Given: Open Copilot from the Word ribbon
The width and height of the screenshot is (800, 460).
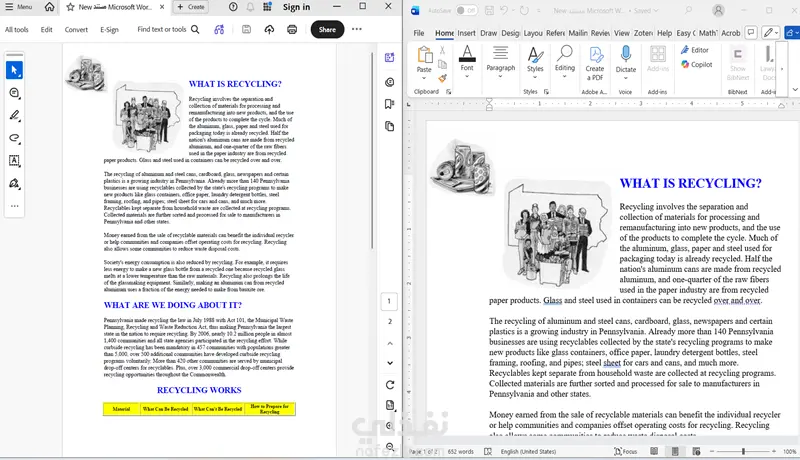Looking at the screenshot, I should click(696, 64).
